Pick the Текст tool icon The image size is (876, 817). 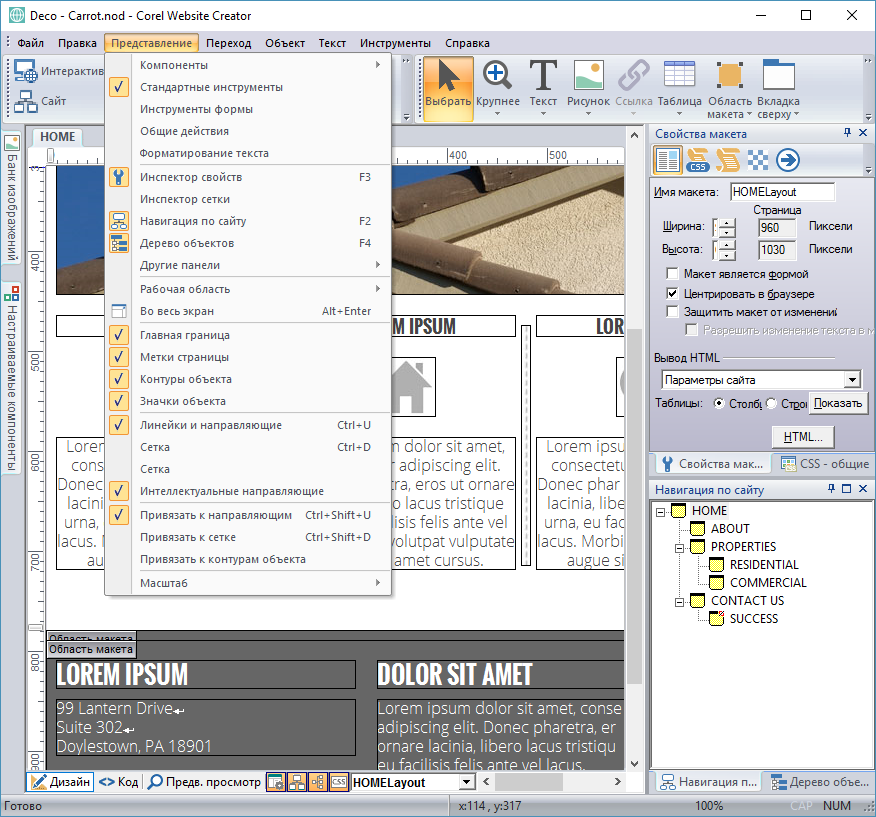tap(543, 87)
